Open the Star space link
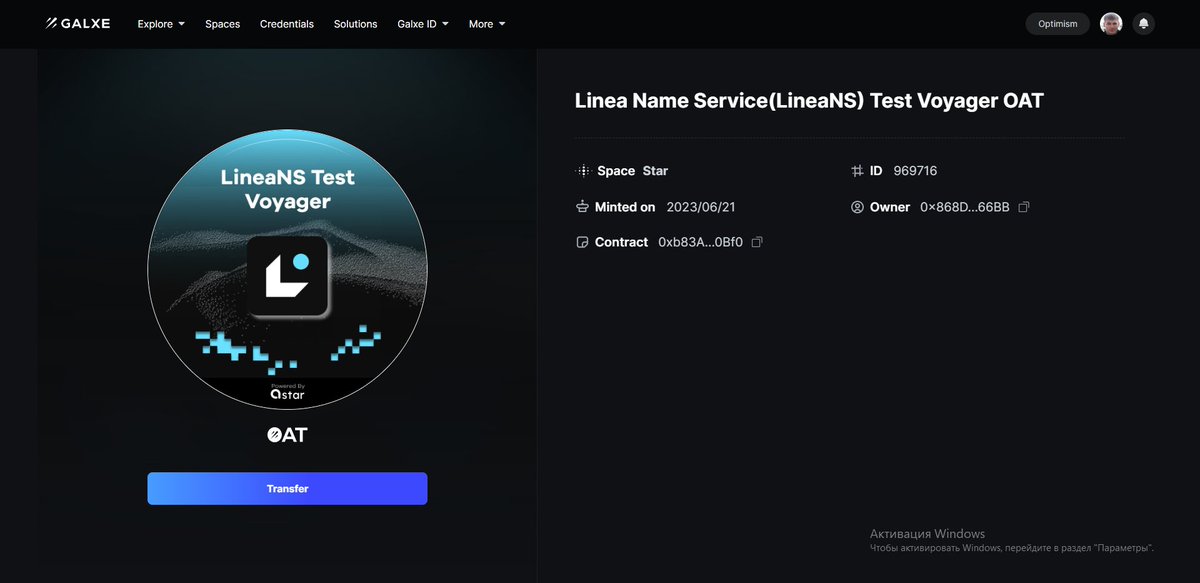 point(655,171)
